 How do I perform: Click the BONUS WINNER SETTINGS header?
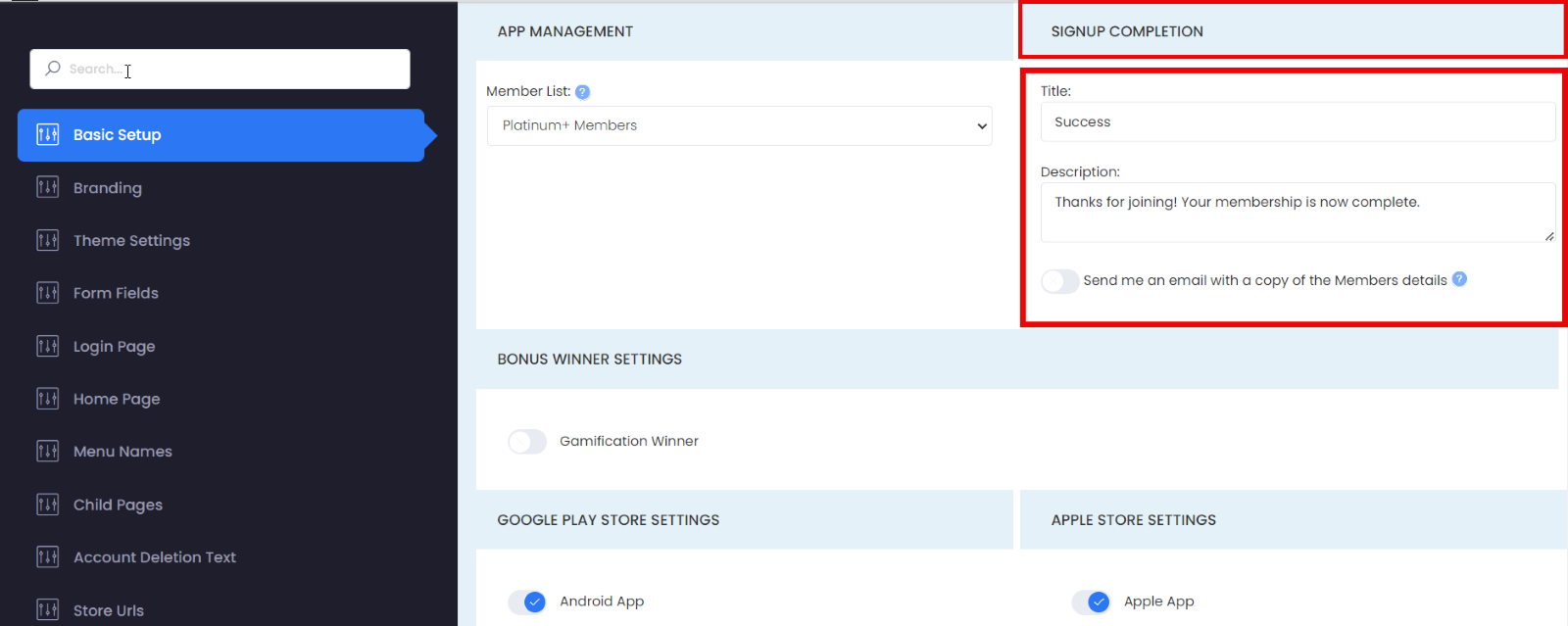[1017, 359]
